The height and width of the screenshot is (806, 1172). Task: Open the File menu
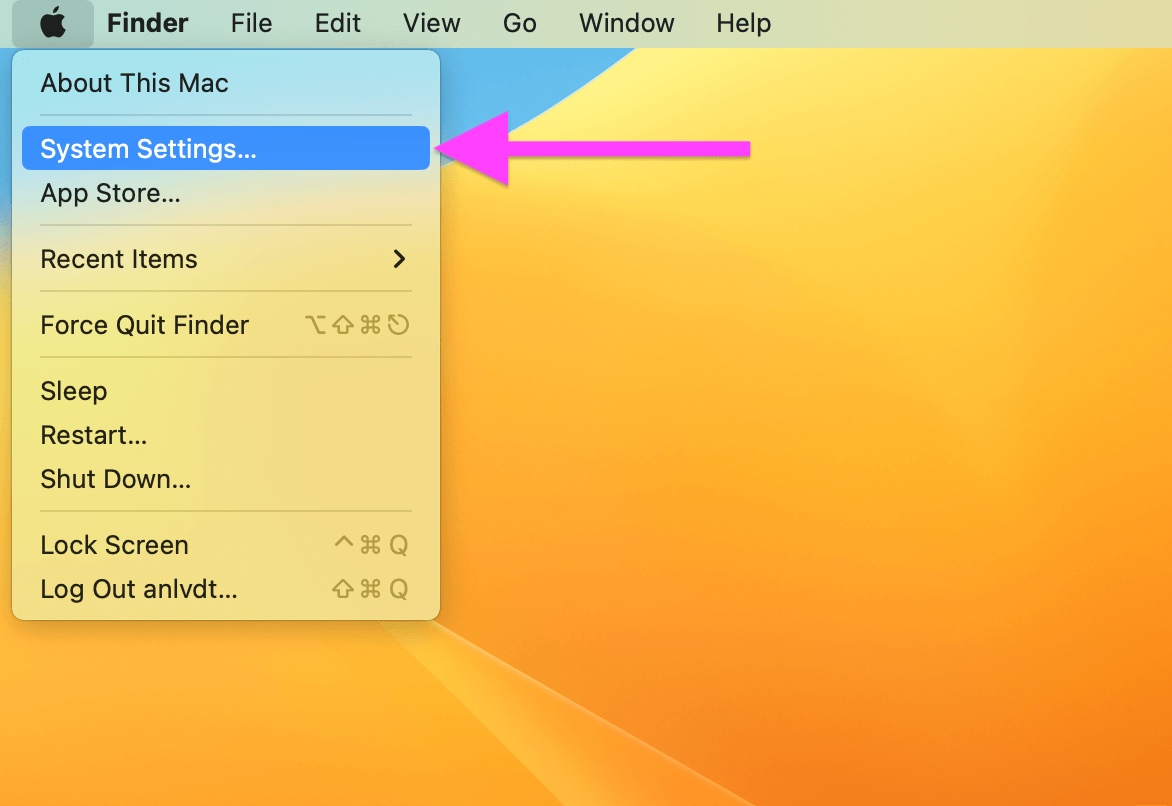(x=250, y=22)
